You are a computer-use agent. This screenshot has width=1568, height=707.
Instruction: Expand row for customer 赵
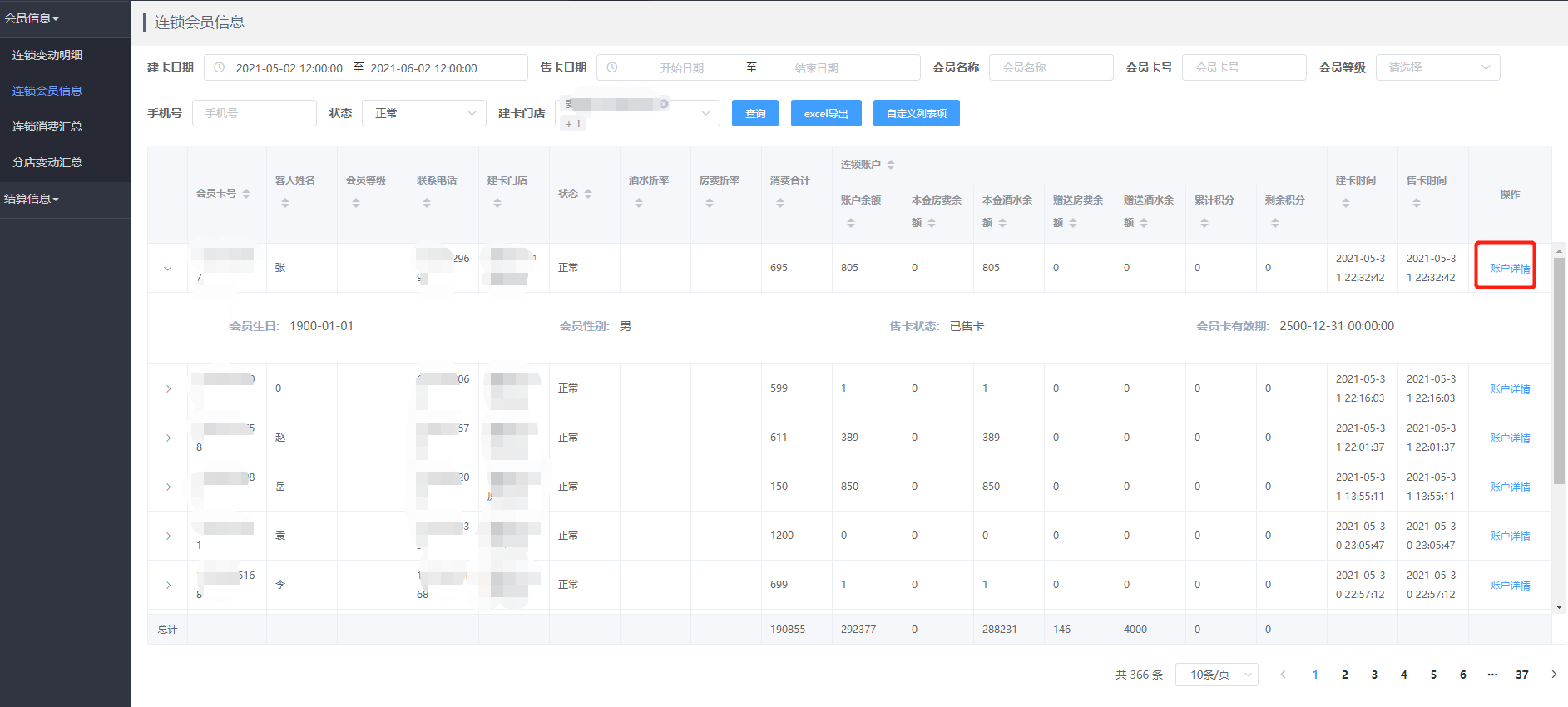(168, 438)
